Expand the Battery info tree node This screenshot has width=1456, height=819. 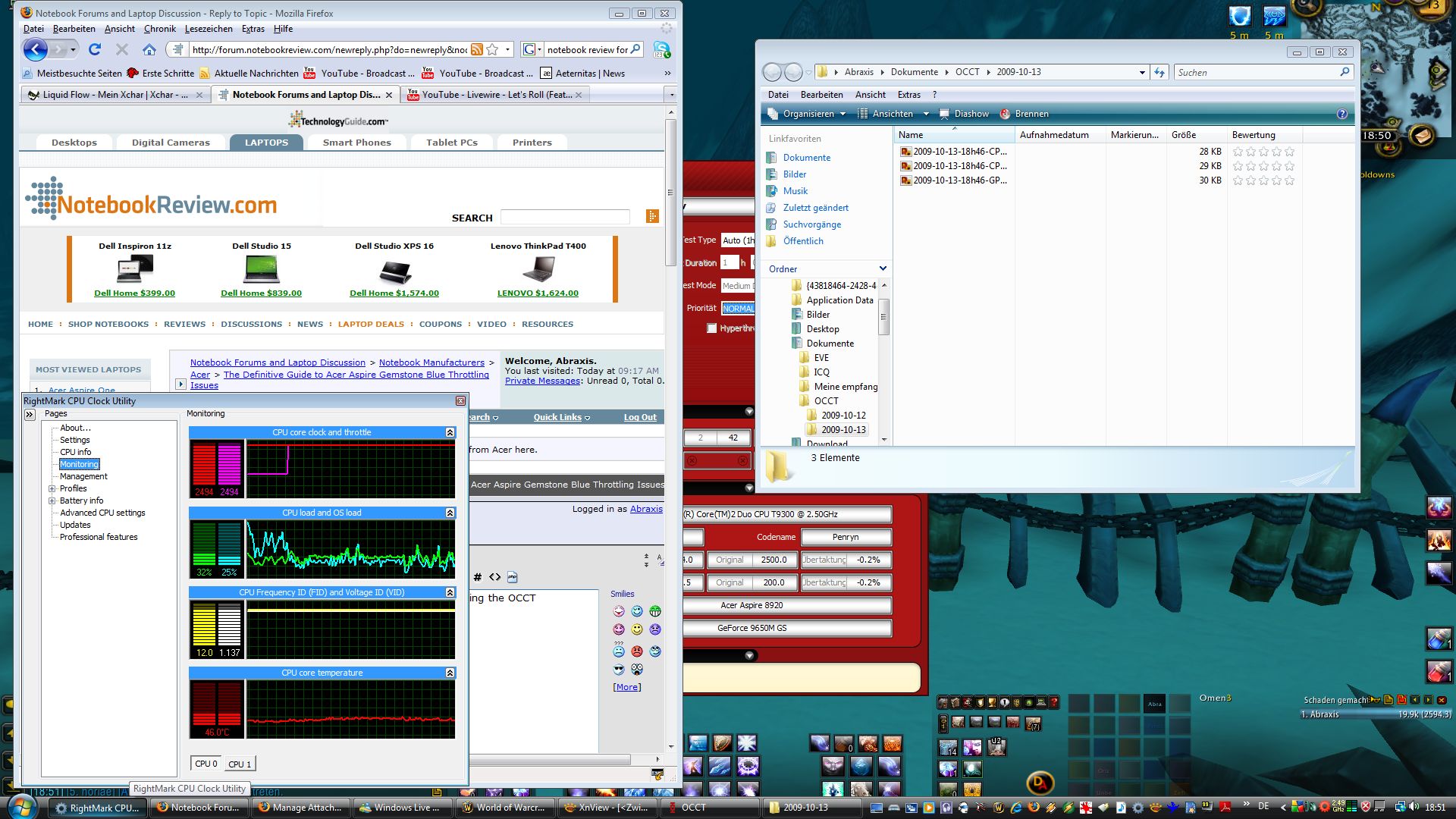tap(52, 501)
